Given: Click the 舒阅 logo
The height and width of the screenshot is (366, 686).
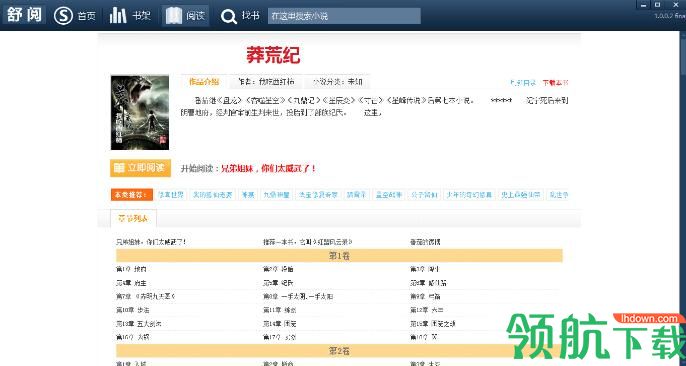Looking at the screenshot, I should (x=24, y=14).
